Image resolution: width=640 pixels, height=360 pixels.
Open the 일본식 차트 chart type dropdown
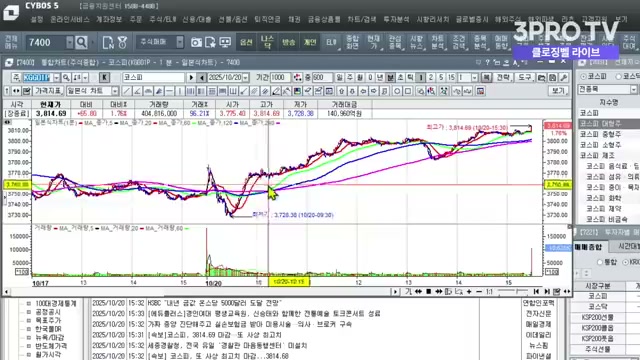tap(115, 91)
